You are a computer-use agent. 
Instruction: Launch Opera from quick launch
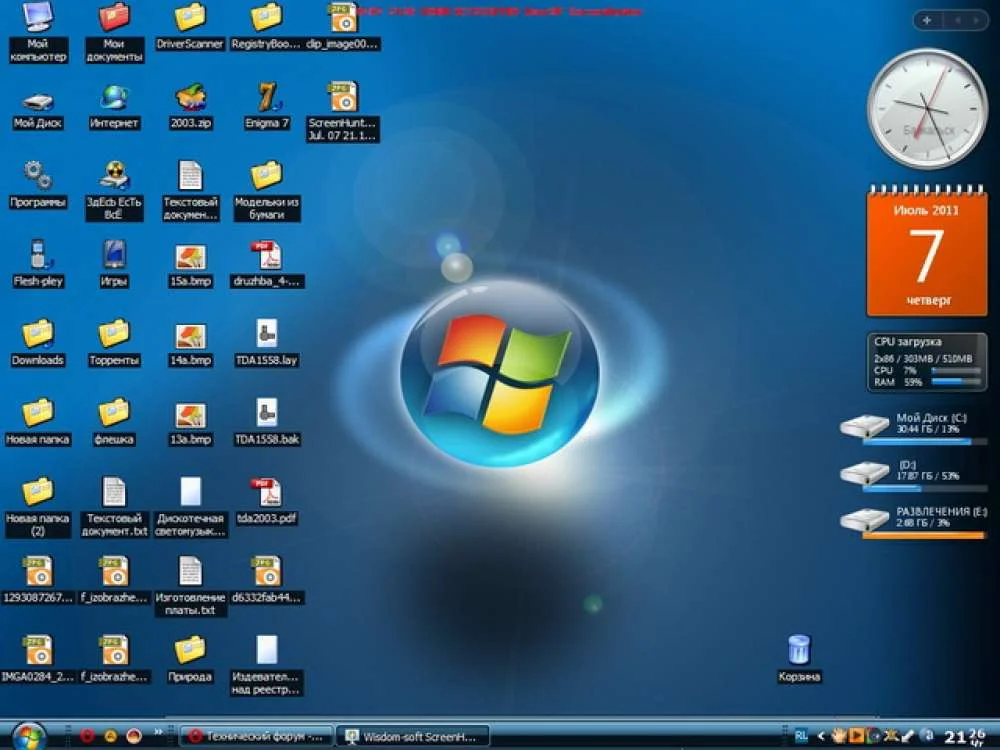pyautogui.click(x=87, y=736)
